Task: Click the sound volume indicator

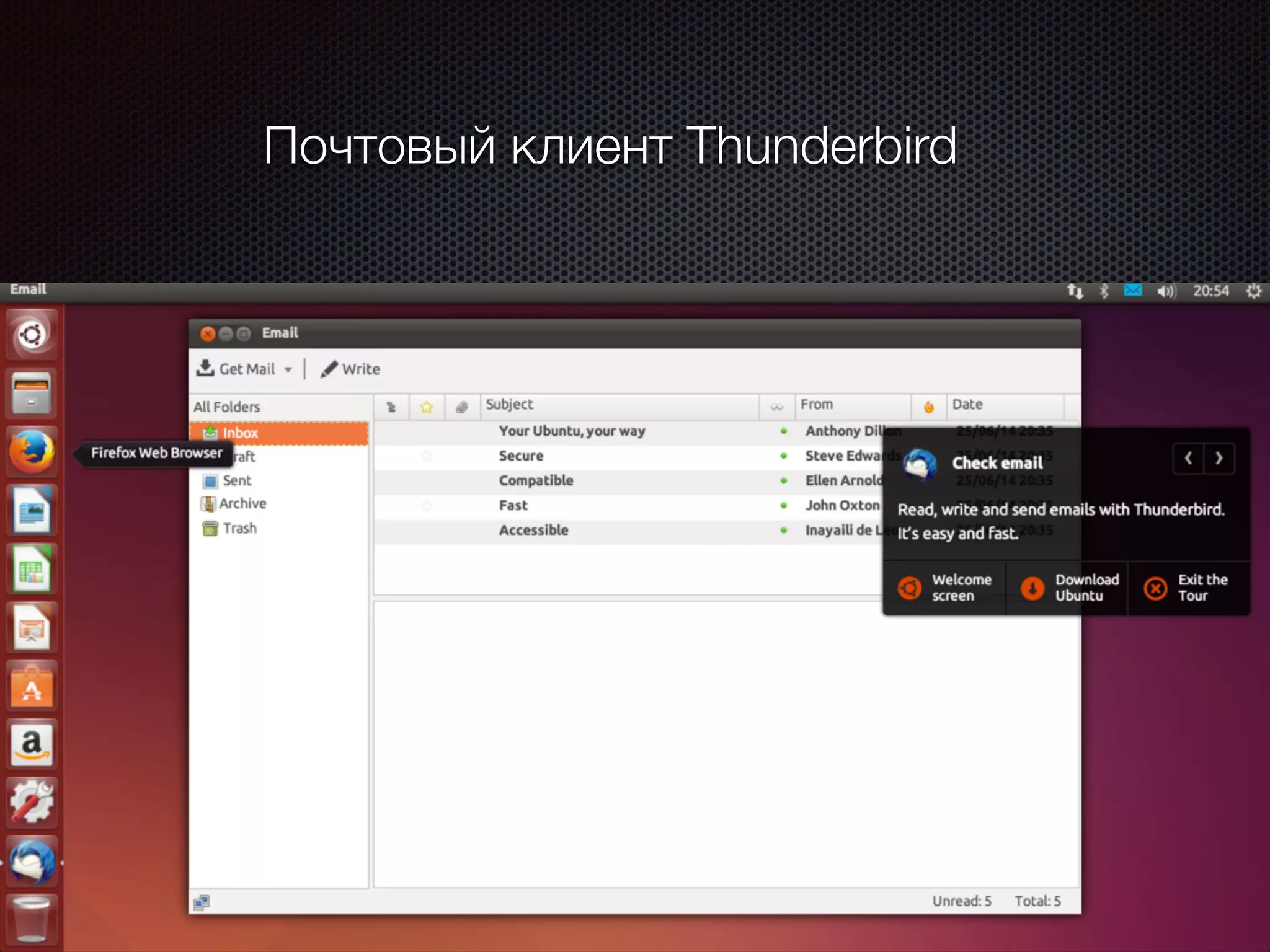Action: [1166, 291]
